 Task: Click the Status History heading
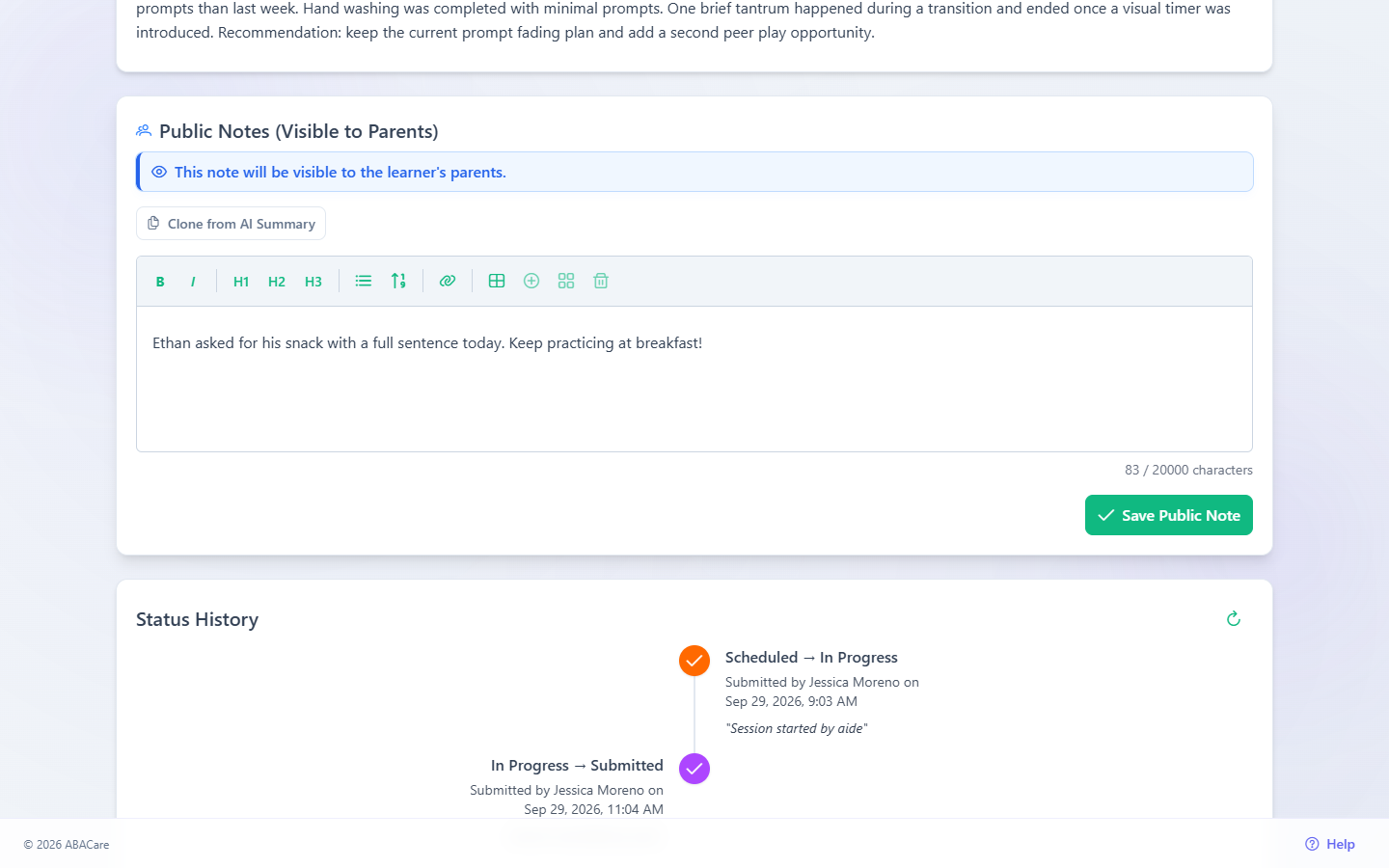(x=197, y=619)
